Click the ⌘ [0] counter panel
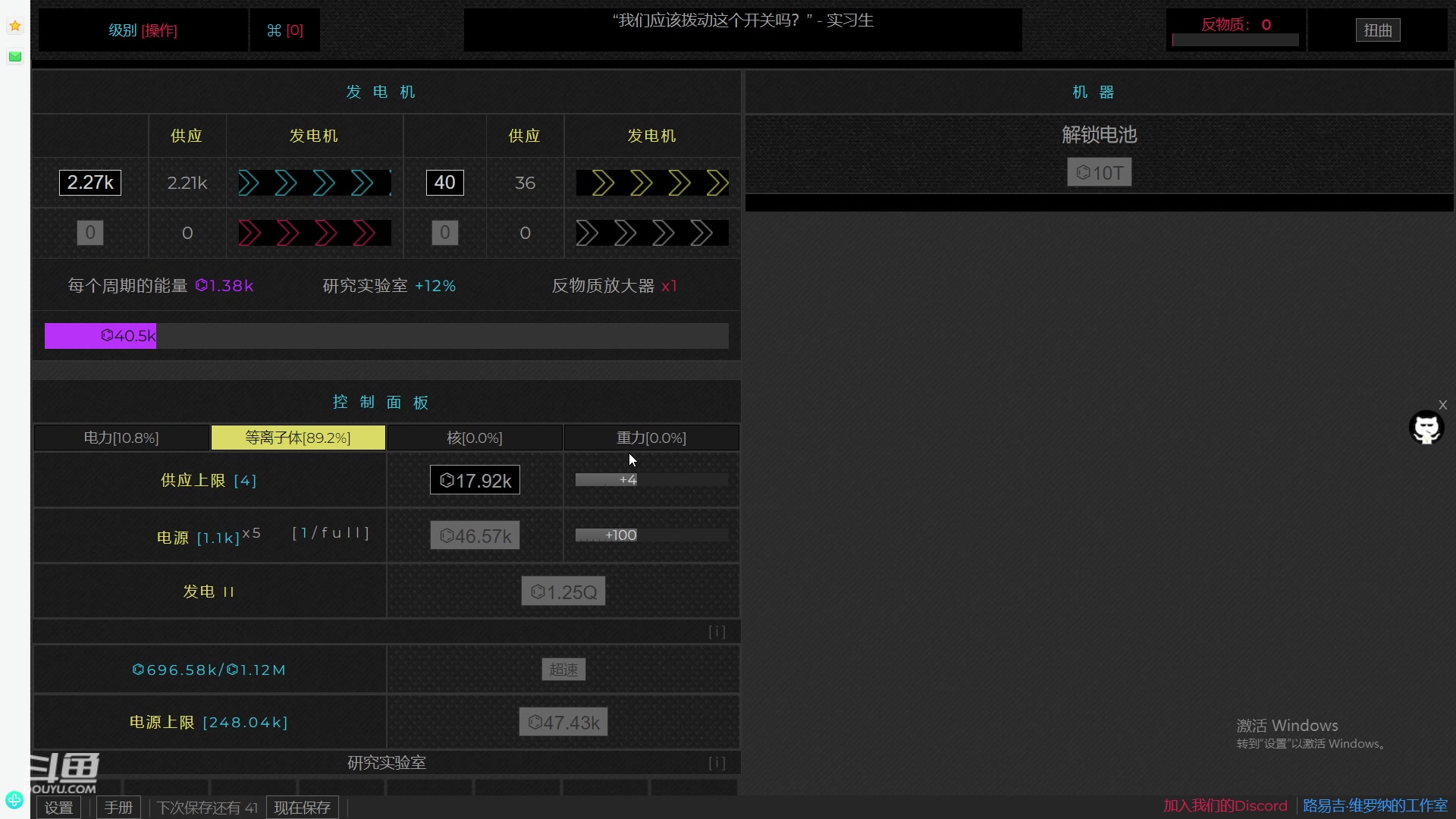Screen dimensions: 1456x819 [285, 30]
